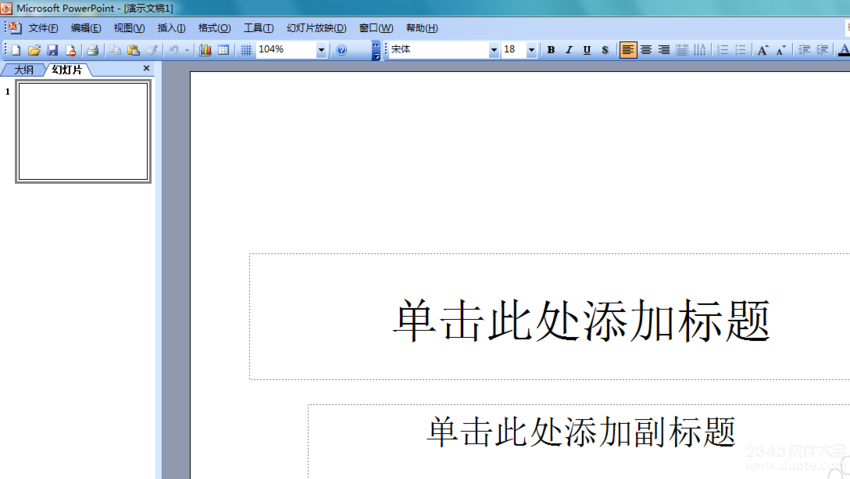Click the font size 18 field
Viewport: 850px width, 479px height.
513,50
